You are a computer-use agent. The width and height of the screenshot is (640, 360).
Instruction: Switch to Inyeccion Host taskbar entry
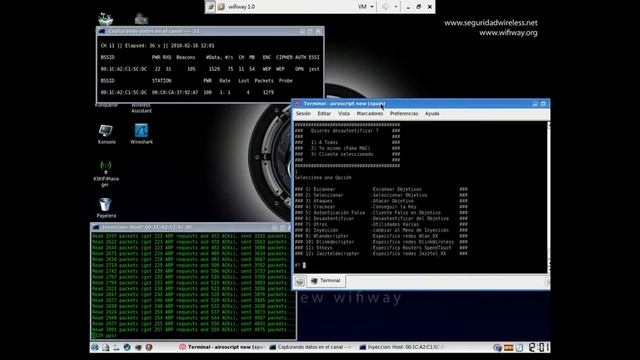click(402, 347)
